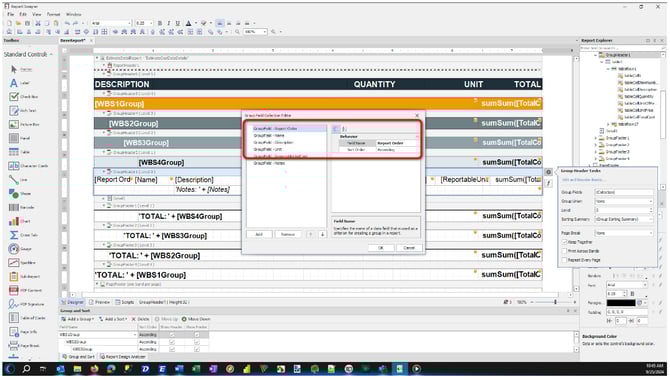Open the Page Break dropdown

624,233
